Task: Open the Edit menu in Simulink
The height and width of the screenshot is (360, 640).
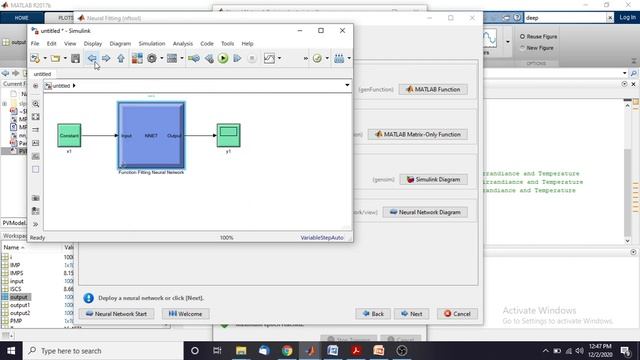Action: coord(51,43)
